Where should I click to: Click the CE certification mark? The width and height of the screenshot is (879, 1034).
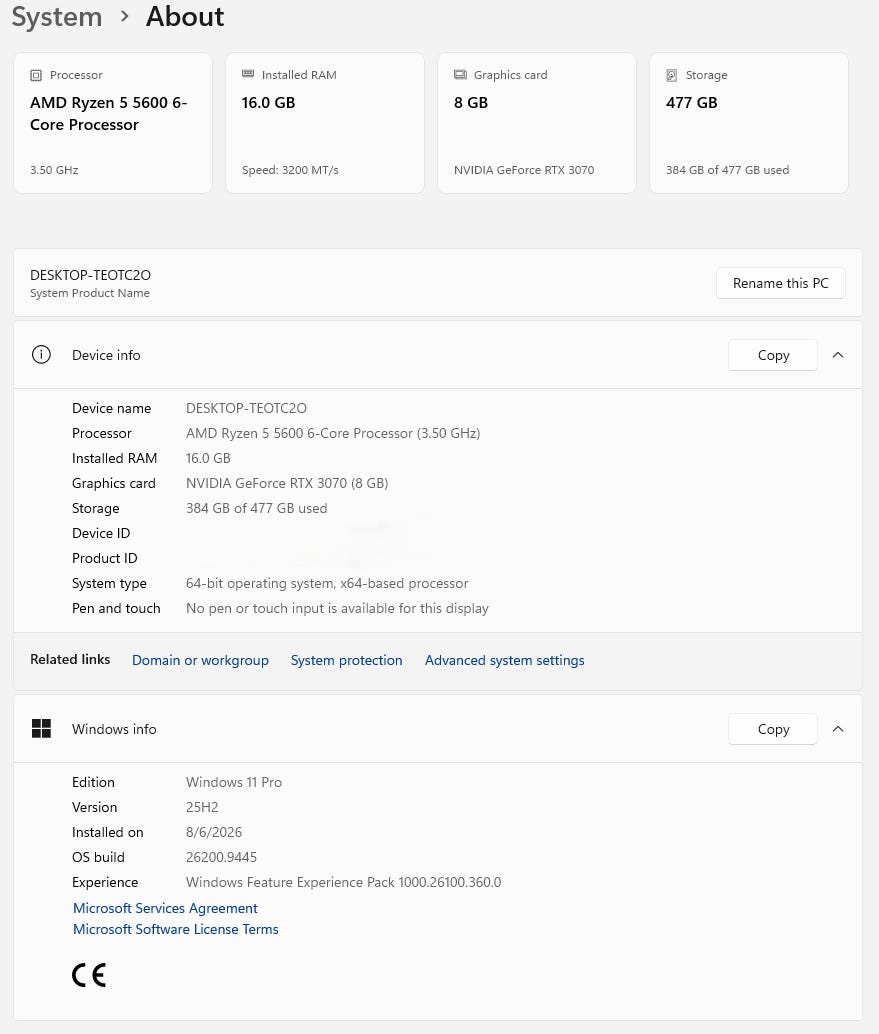(89, 975)
